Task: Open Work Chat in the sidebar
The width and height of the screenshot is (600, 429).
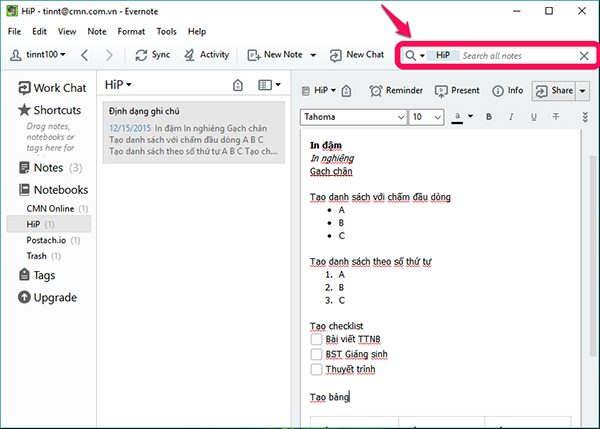Action: tap(52, 88)
